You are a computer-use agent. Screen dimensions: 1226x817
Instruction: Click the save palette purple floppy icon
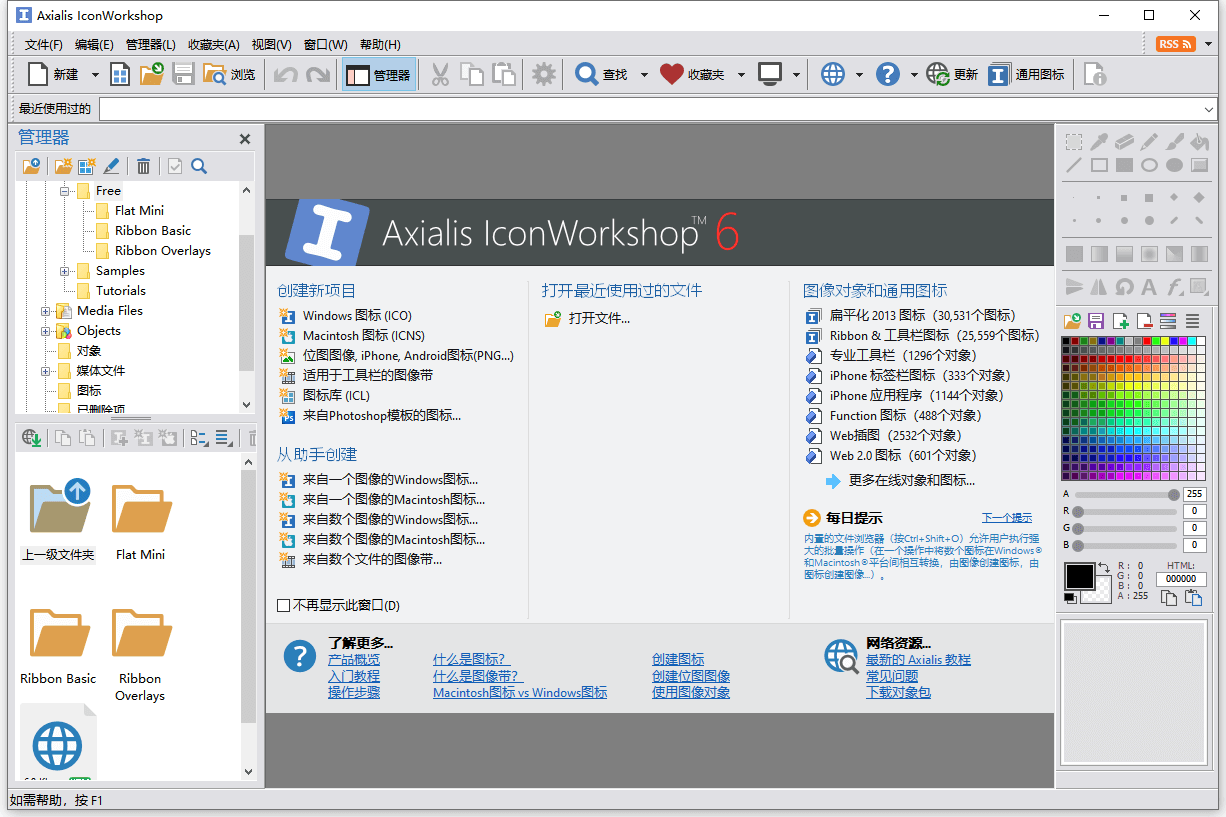(1096, 321)
